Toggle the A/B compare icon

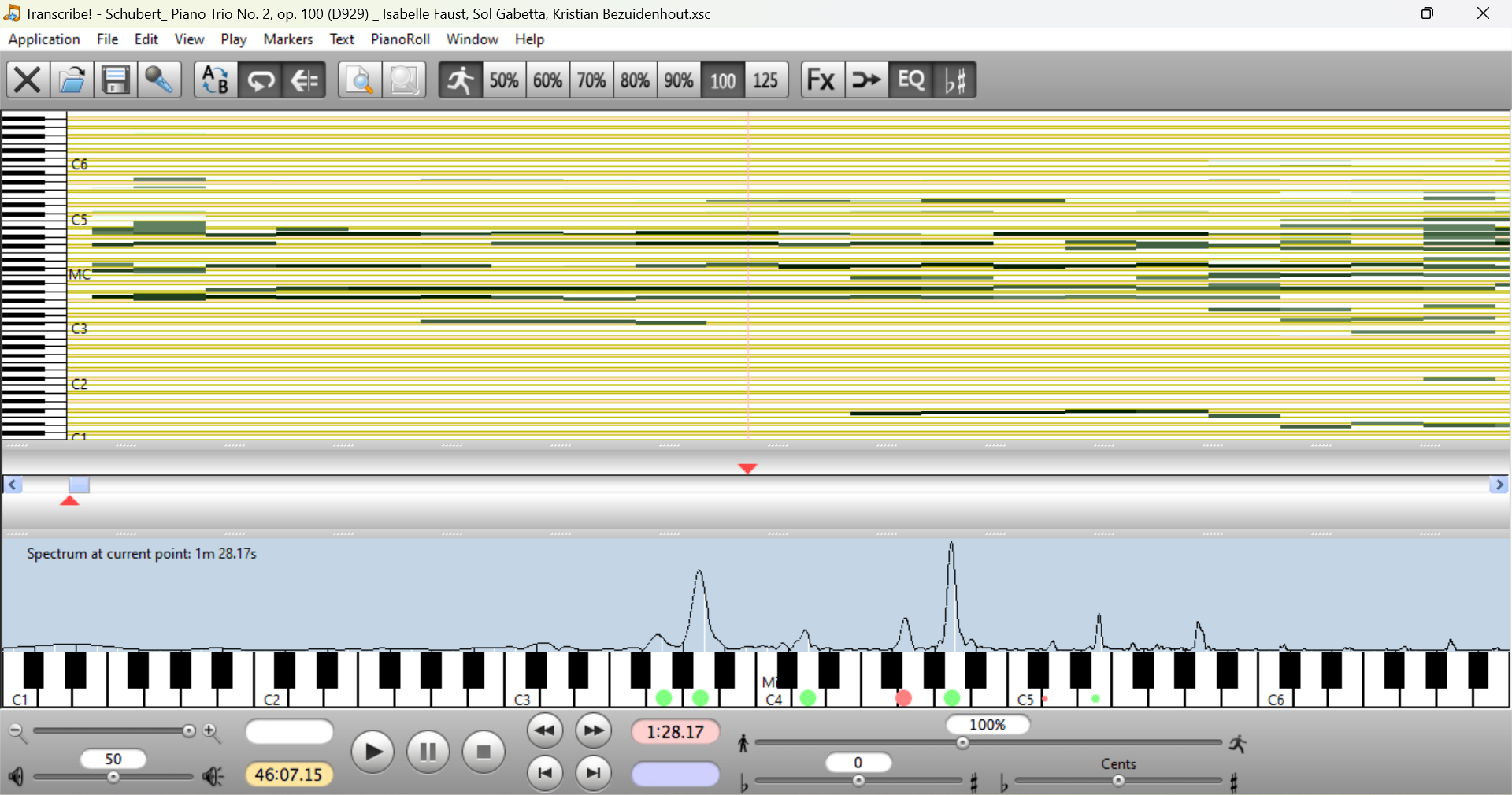pos(215,80)
